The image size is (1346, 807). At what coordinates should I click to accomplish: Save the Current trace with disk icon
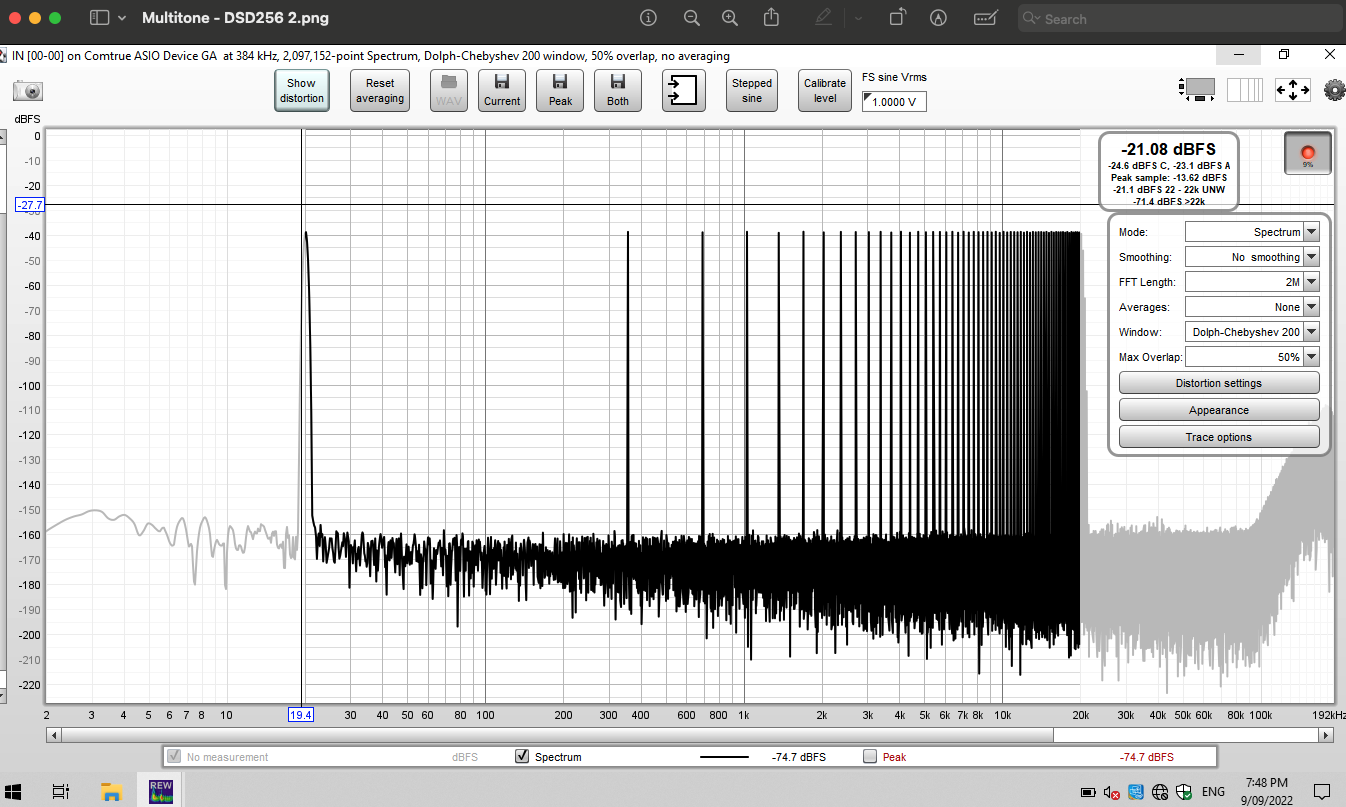coord(502,90)
